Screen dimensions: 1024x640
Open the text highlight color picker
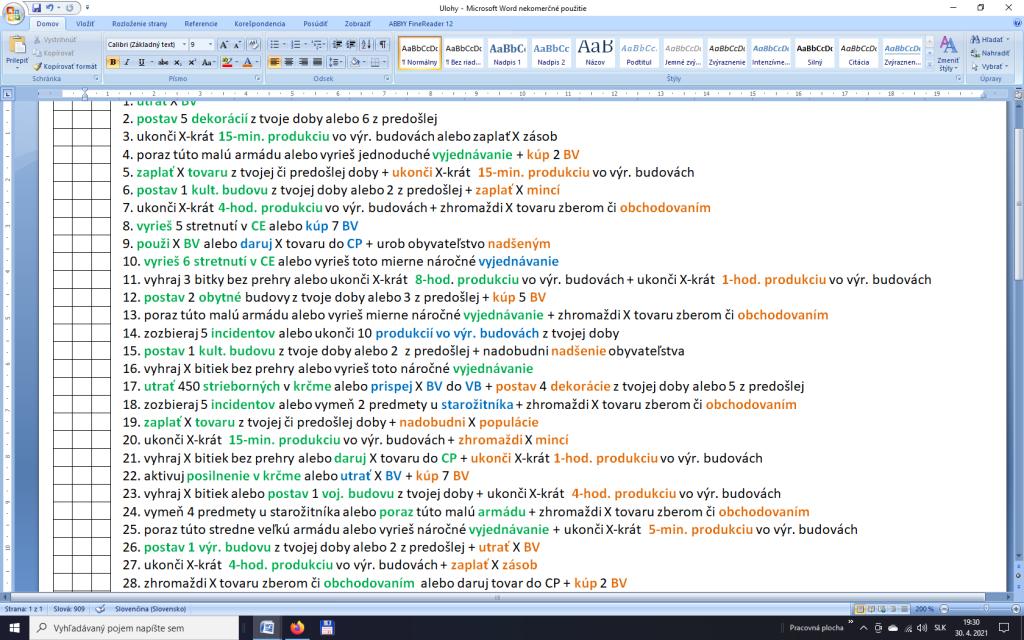click(227, 62)
